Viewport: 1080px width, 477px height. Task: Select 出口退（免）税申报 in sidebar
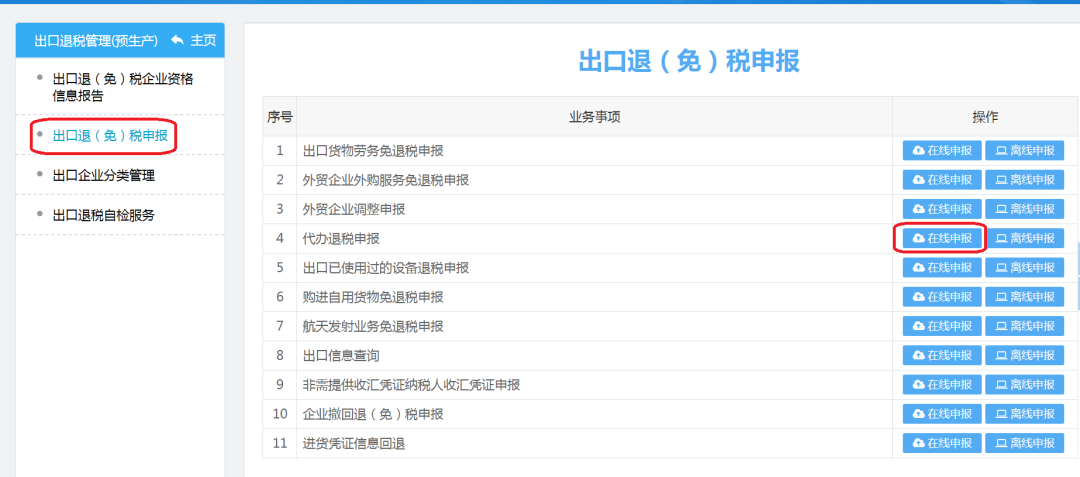point(110,136)
